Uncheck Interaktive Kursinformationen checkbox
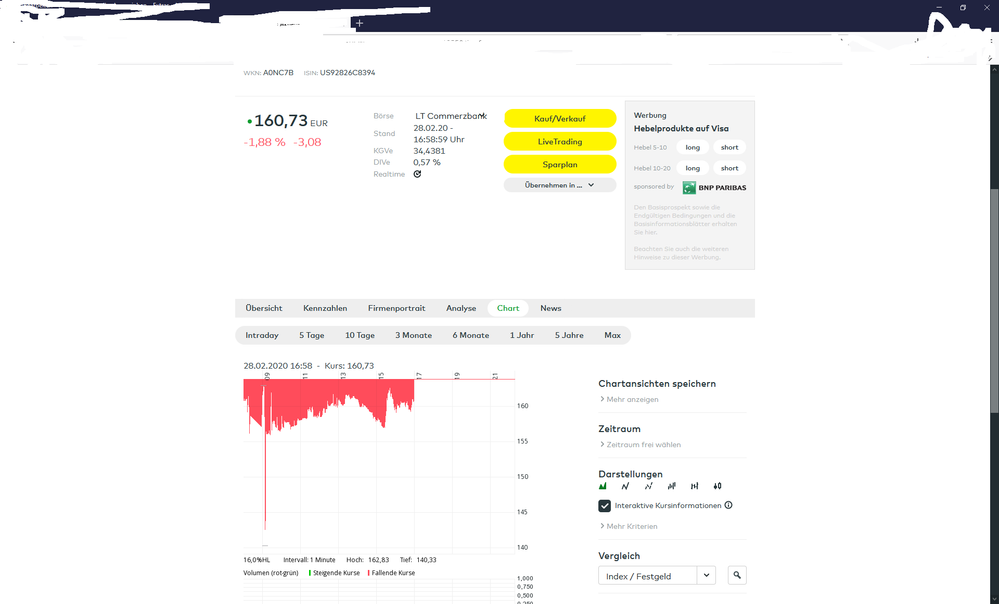999x604 pixels. click(x=605, y=506)
